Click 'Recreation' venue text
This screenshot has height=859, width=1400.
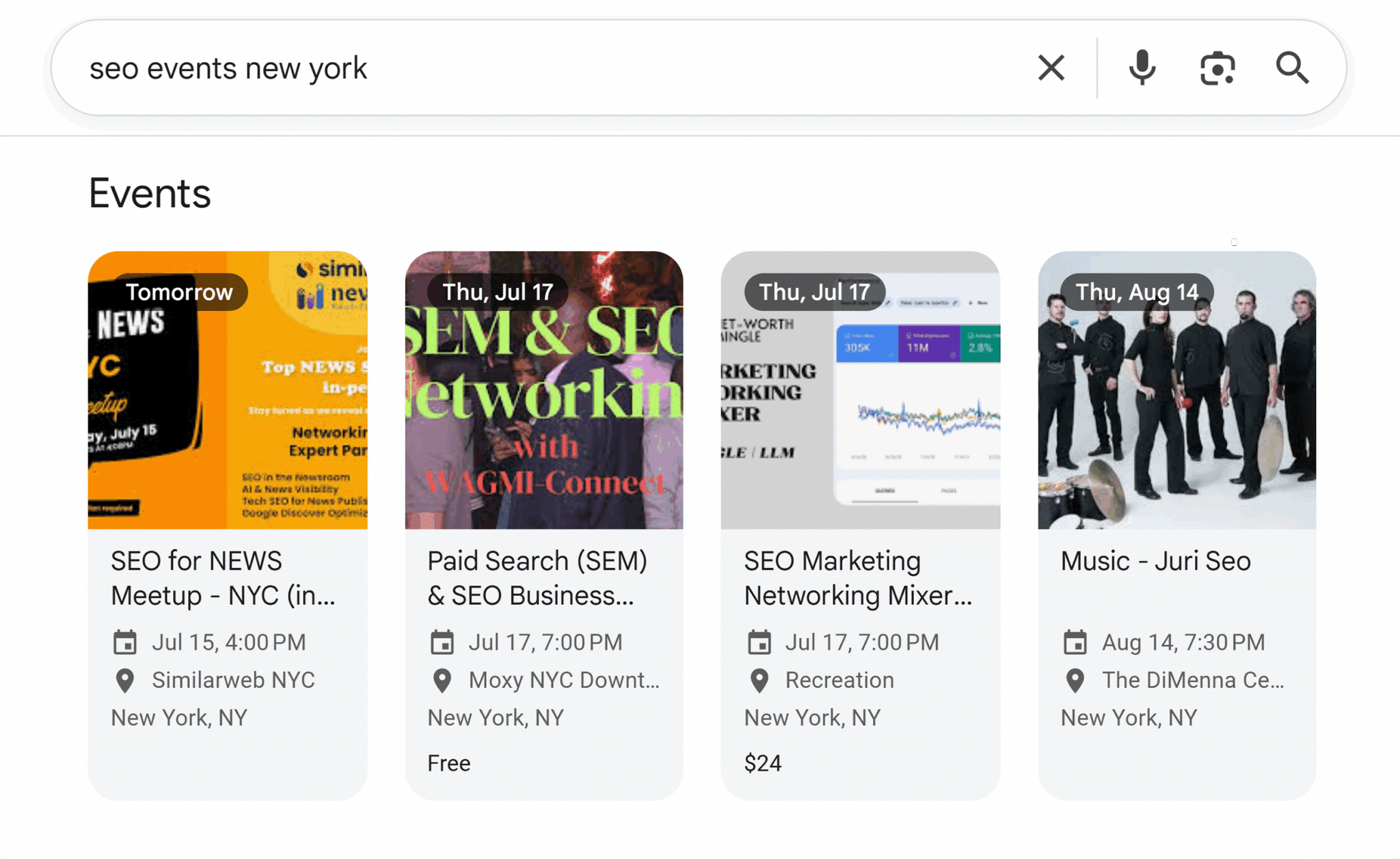click(x=839, y=680)
